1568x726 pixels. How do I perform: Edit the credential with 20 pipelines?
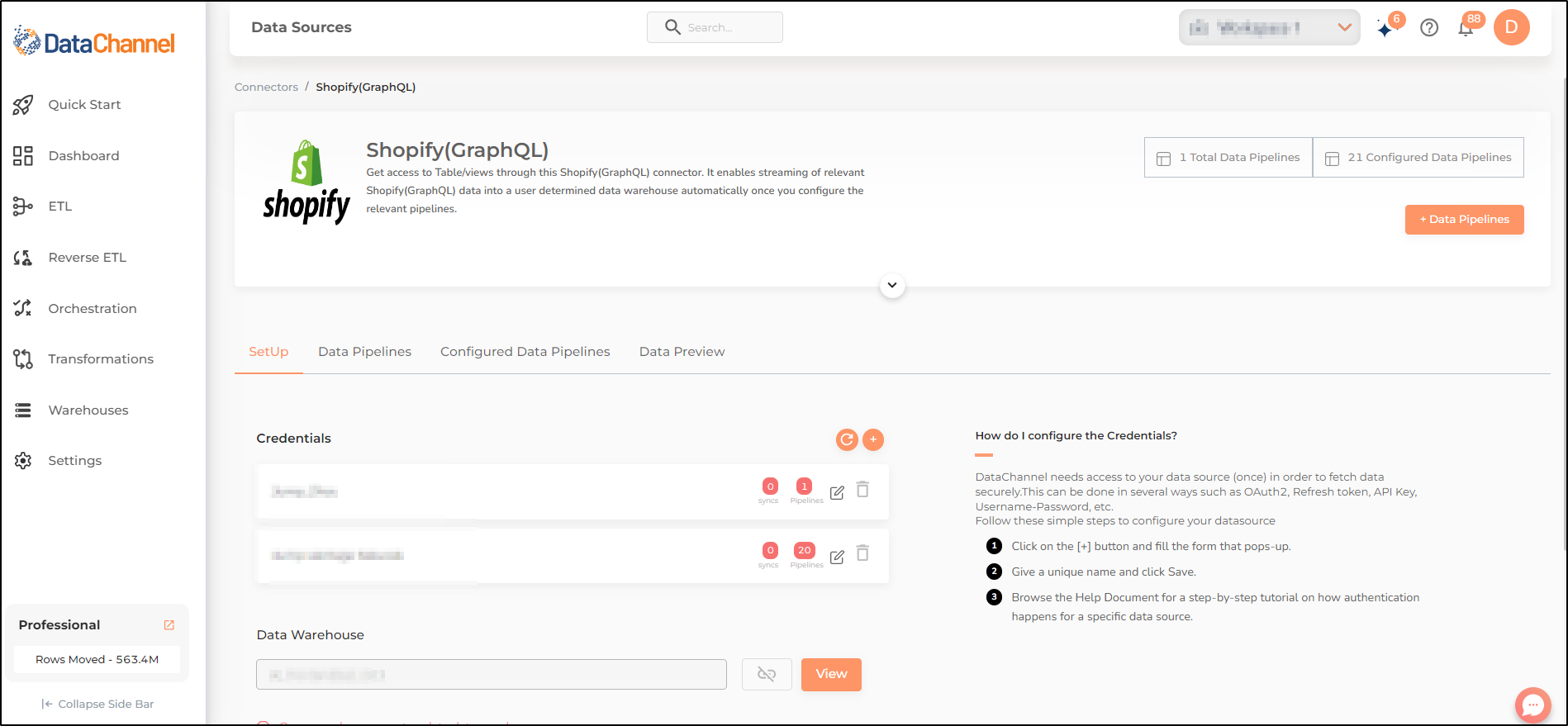point(837,557)
